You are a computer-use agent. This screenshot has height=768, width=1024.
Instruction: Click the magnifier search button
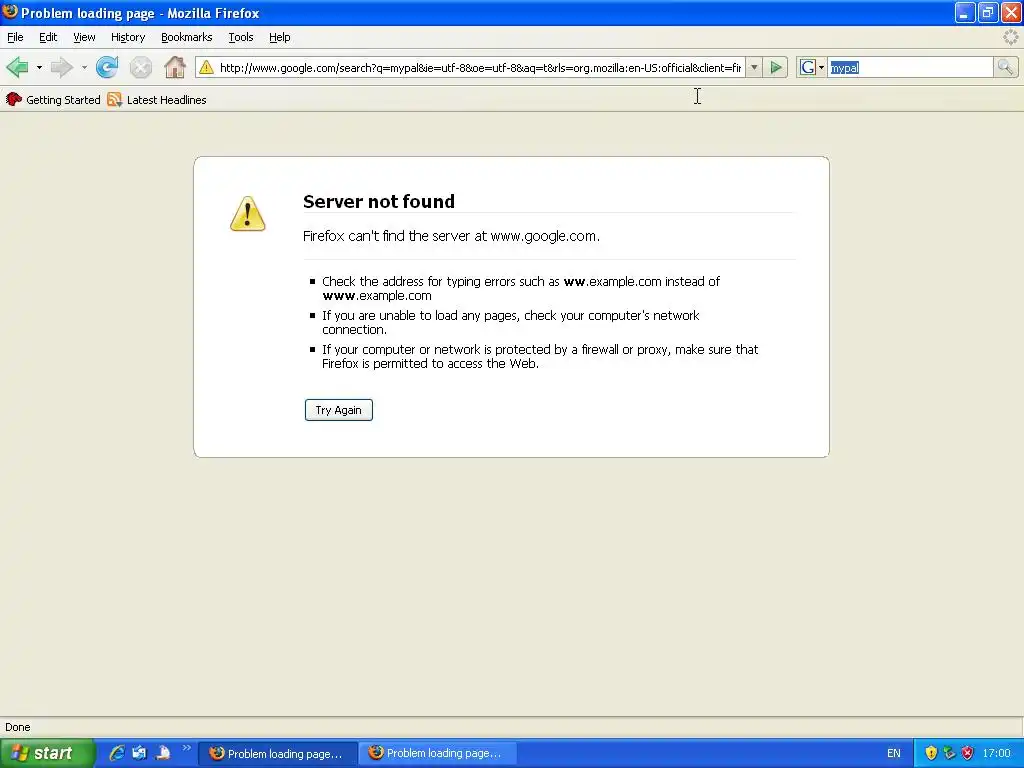1005,67
